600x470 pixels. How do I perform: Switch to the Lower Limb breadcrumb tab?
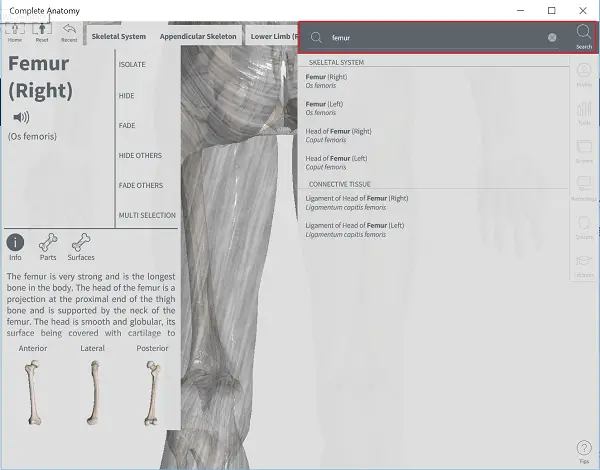pyautogui.click(x=272, y=36)
